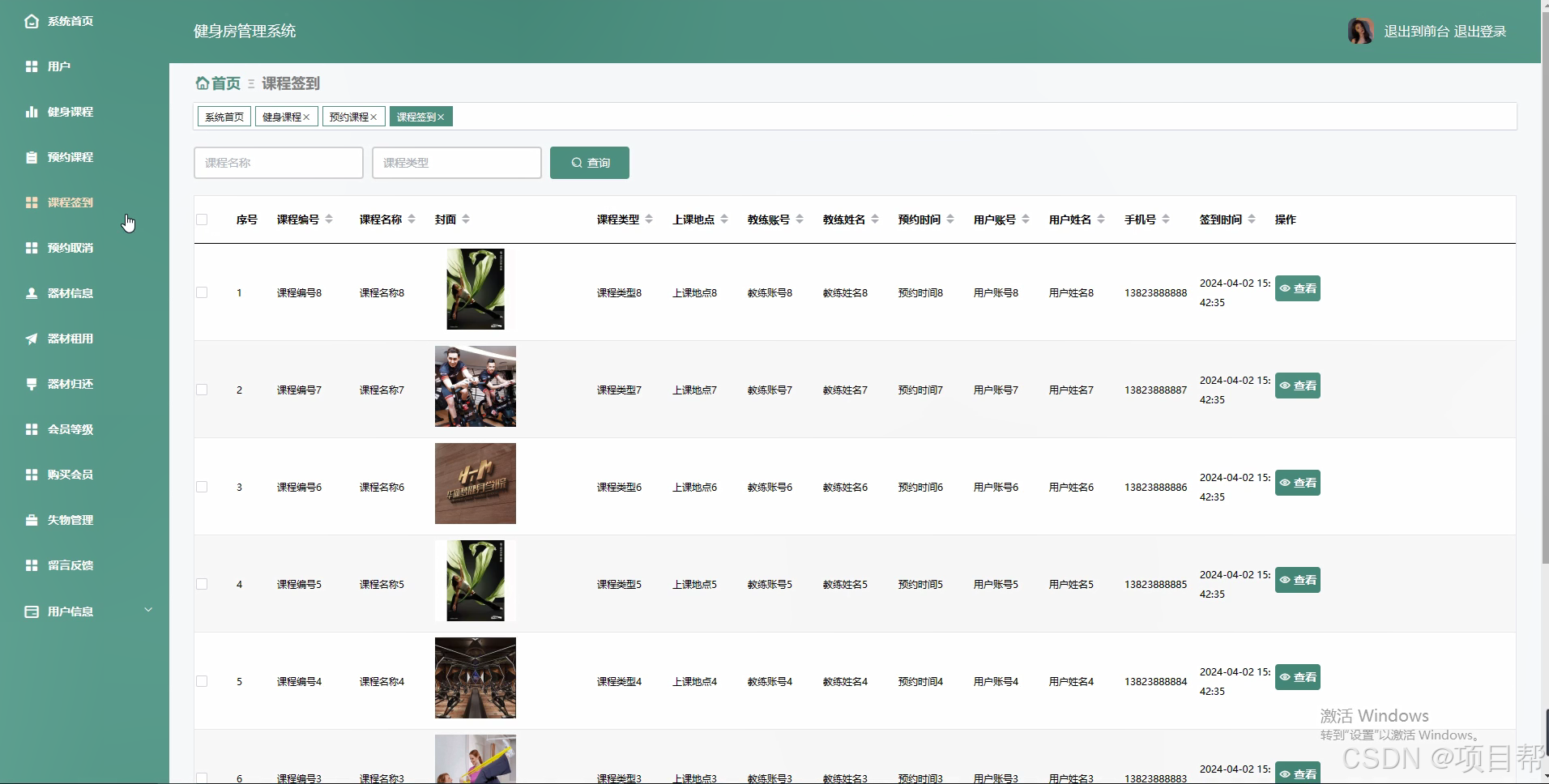
Task: Click the grid icon beside 留言反馈
Action: [32, 565]
